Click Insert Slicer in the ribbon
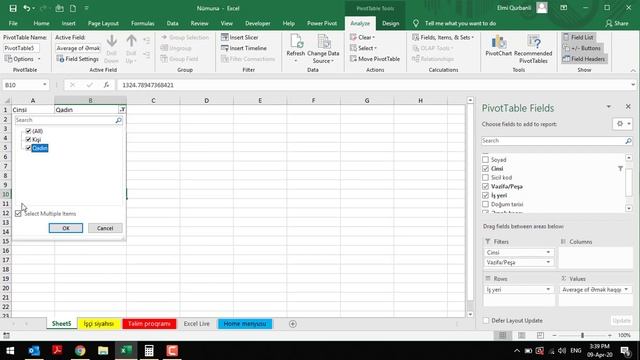 click(240, 37)
